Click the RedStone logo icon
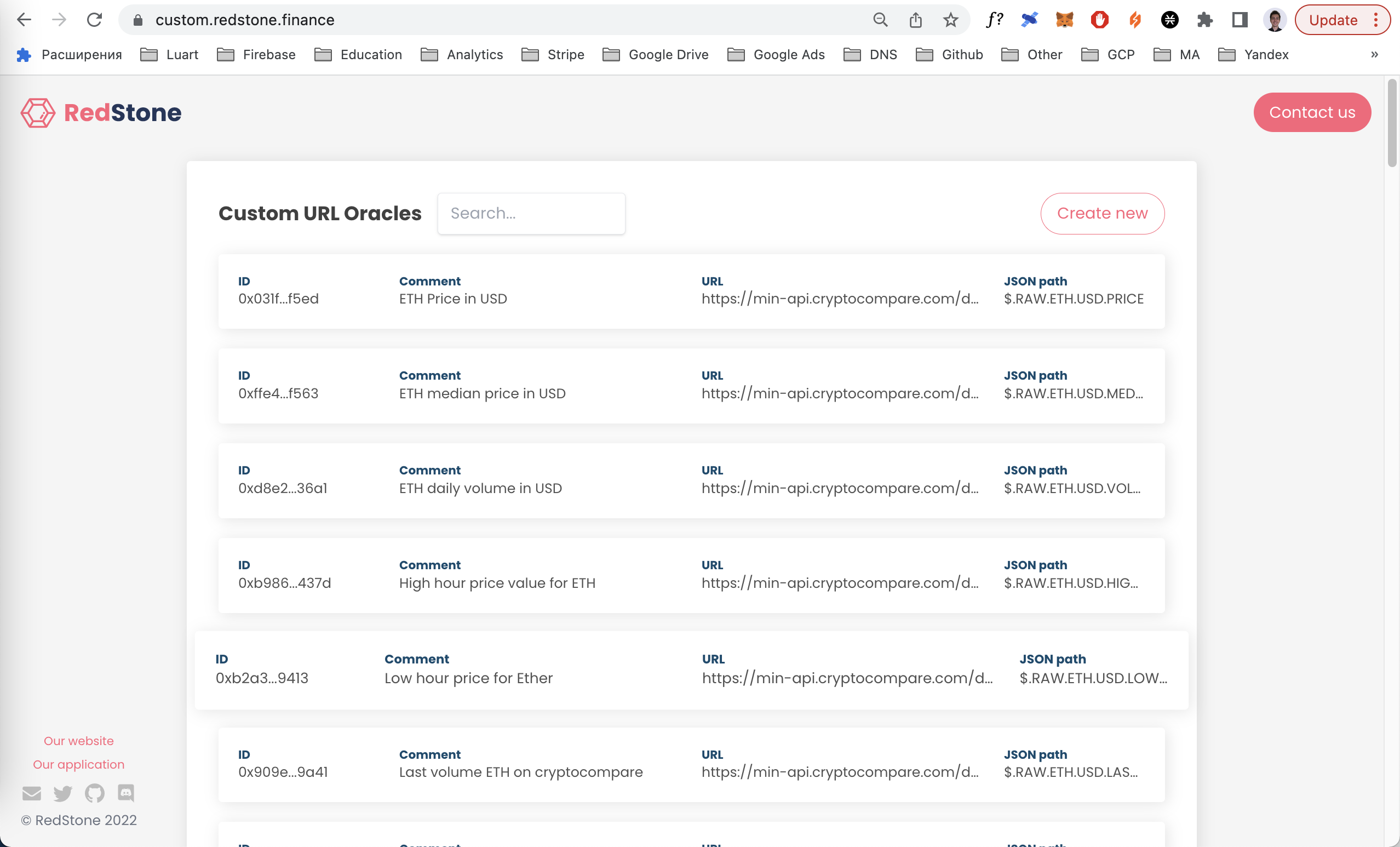The image size is (1400, 847). point(38,112)
